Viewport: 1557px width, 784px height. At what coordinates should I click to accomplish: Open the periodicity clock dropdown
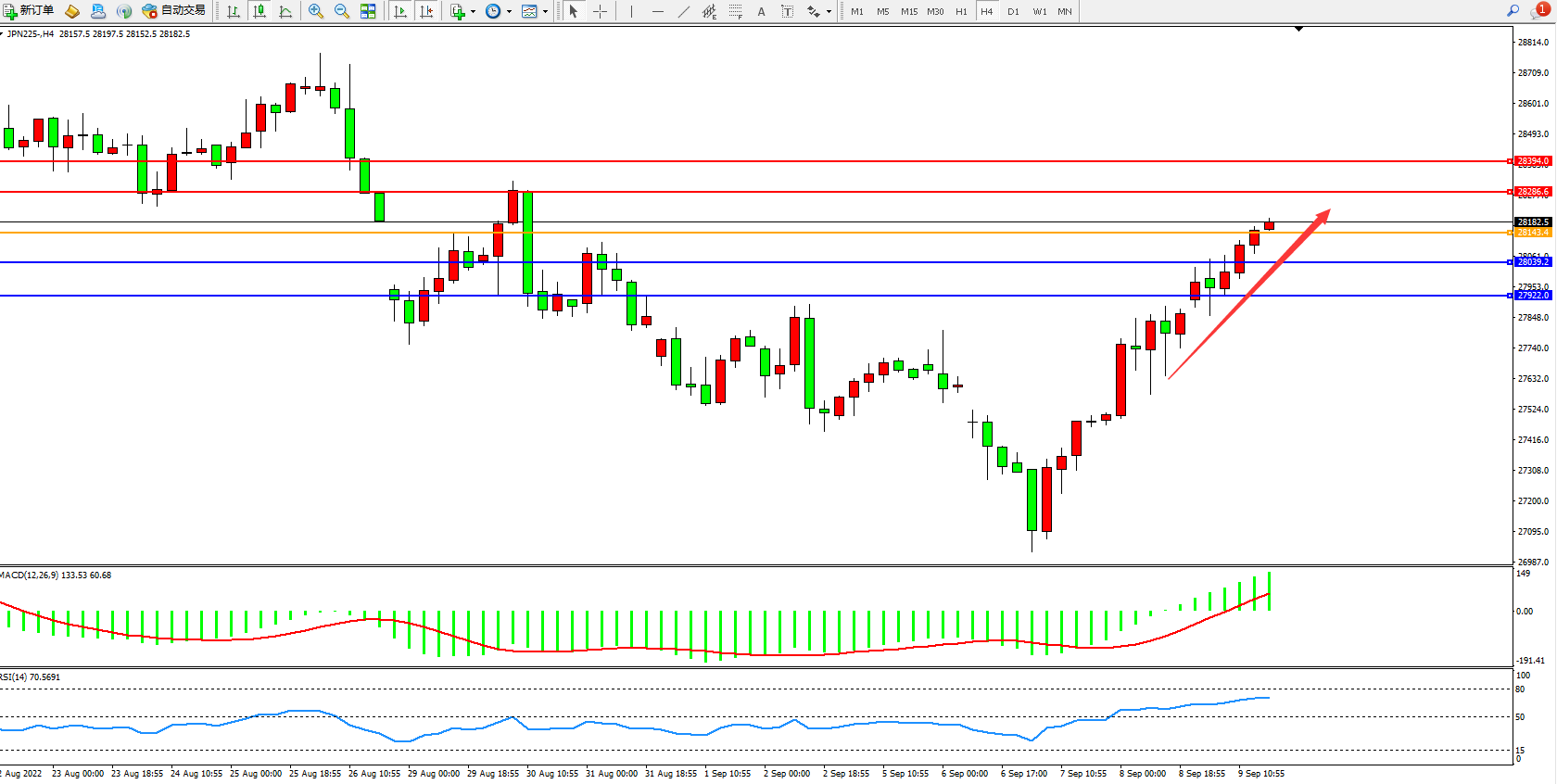(x=509, y=12)
